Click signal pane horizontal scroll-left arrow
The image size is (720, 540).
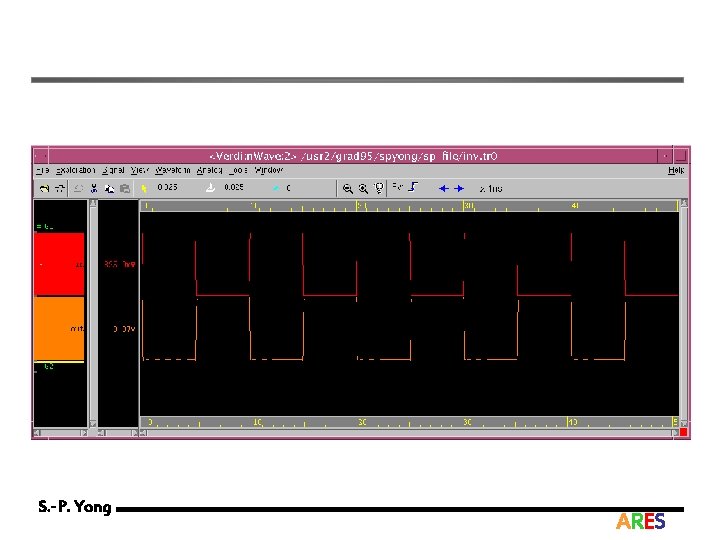[37, 433]
